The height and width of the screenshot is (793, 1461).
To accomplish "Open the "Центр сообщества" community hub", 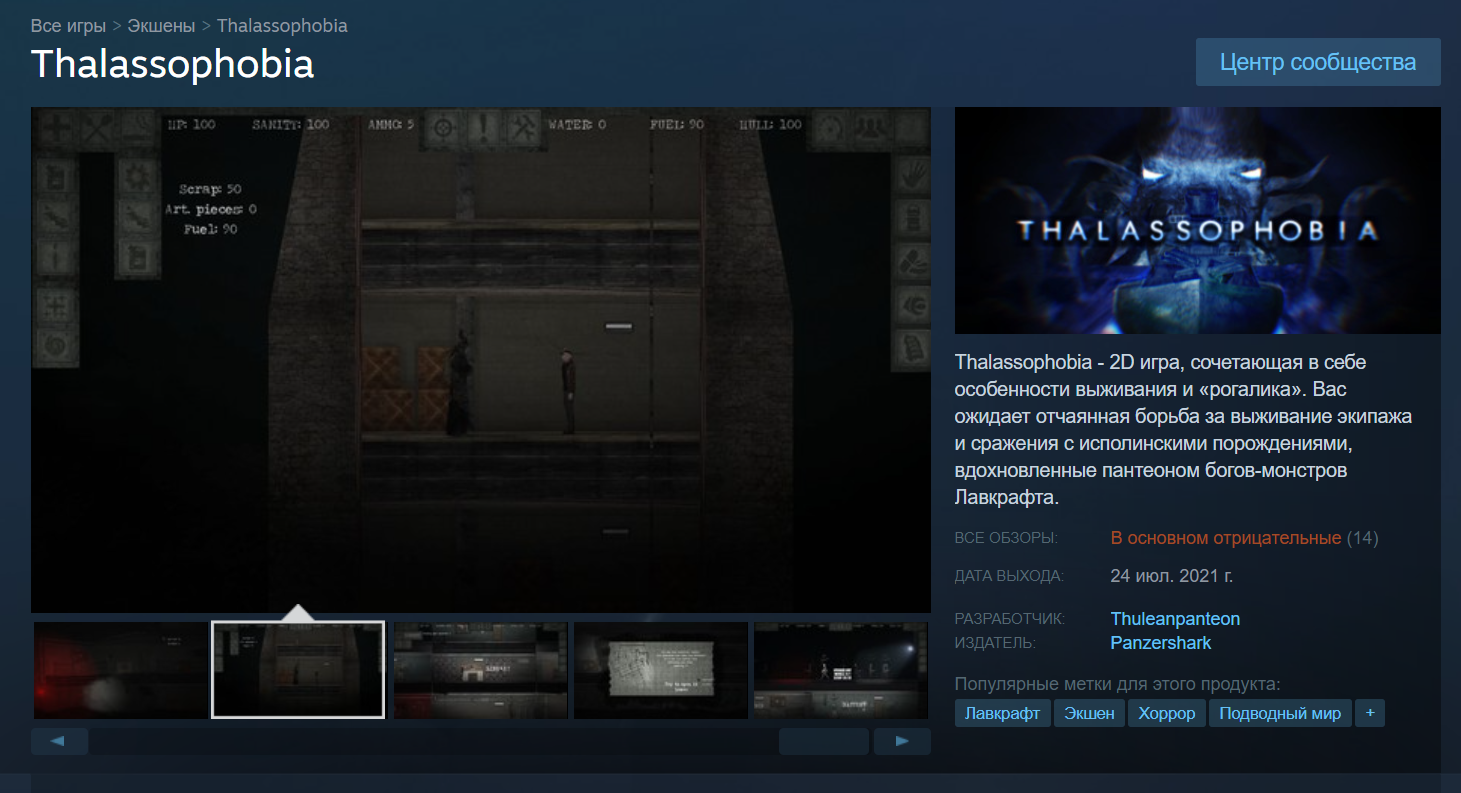I will click(1318, 62).
